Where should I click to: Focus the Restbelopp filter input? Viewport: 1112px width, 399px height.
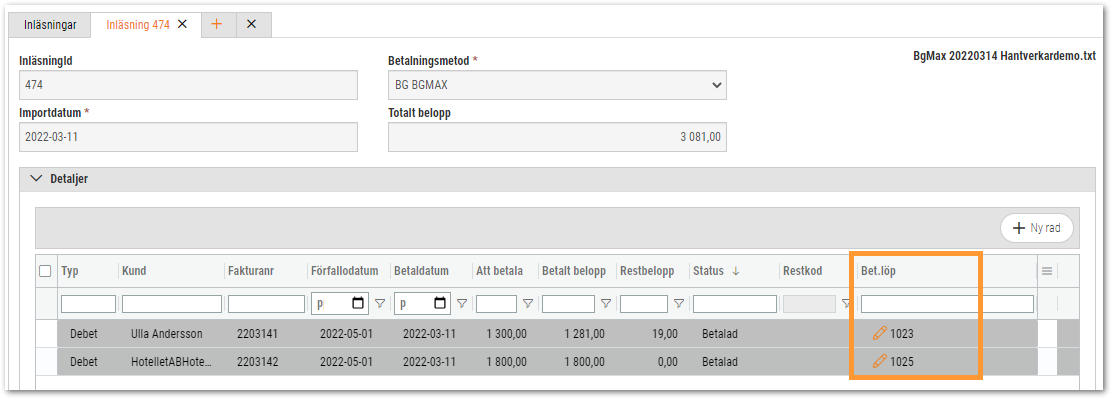[644, 303]
